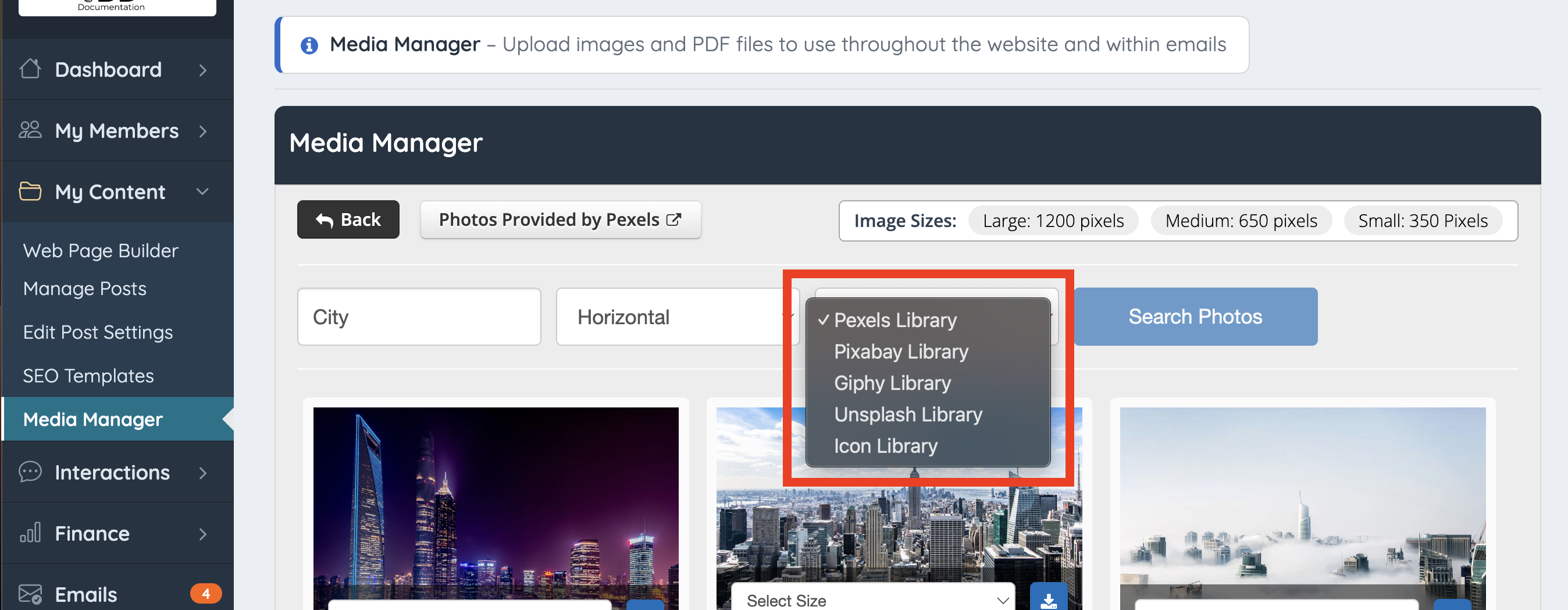This screenshot has width=1568, height=610.
Task: Open Web Page Builder in sidebar
Action: coord(101,250)
